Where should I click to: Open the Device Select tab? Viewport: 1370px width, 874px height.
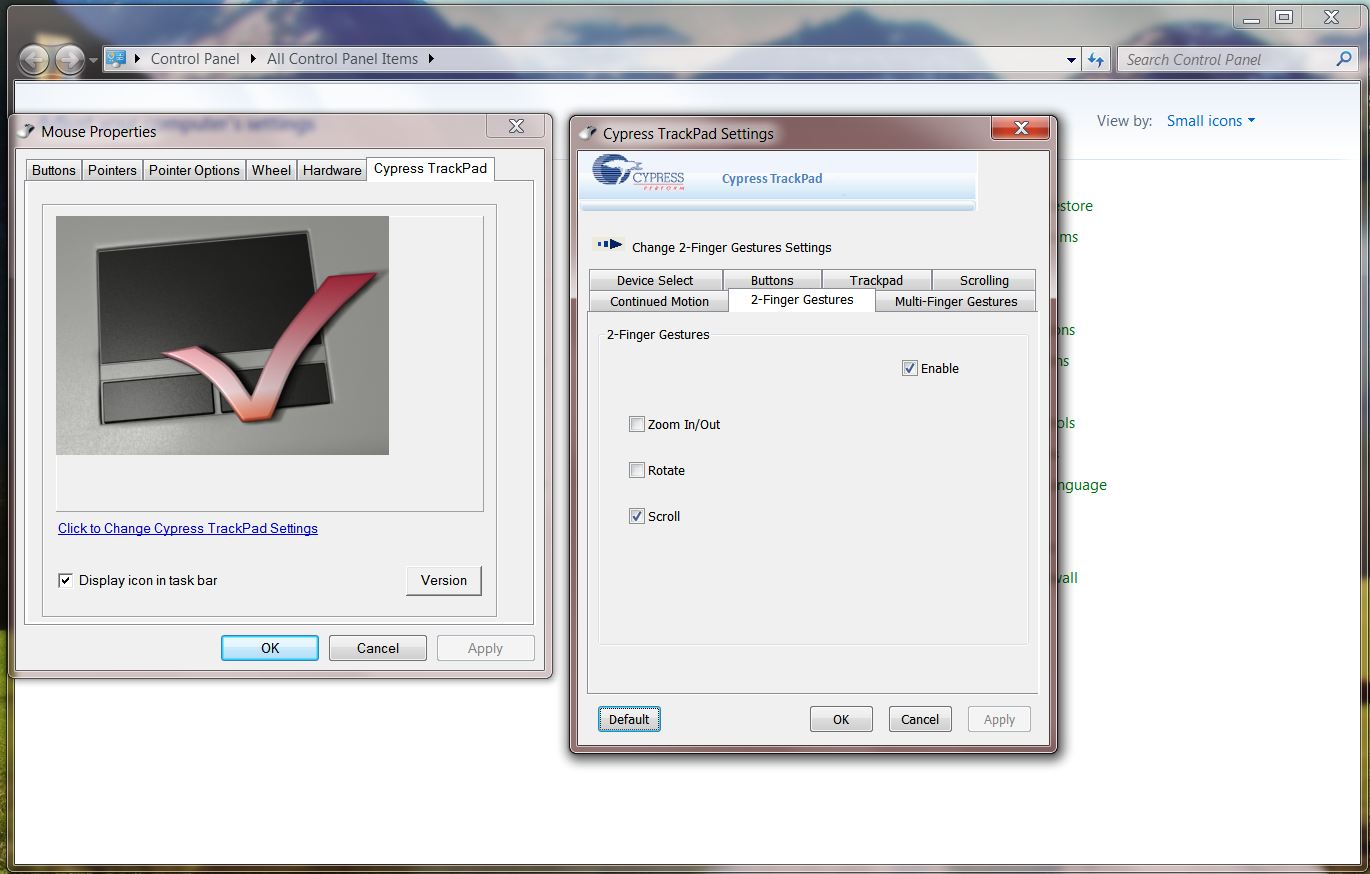[655, 280]
